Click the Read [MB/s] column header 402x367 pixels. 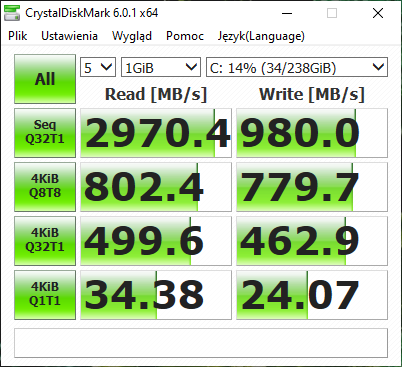pos(156,94)
